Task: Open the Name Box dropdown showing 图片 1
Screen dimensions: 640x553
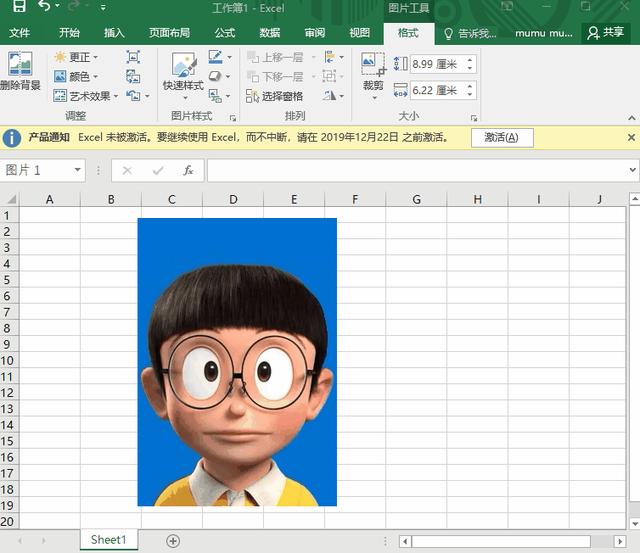Action: coord(78,170)
